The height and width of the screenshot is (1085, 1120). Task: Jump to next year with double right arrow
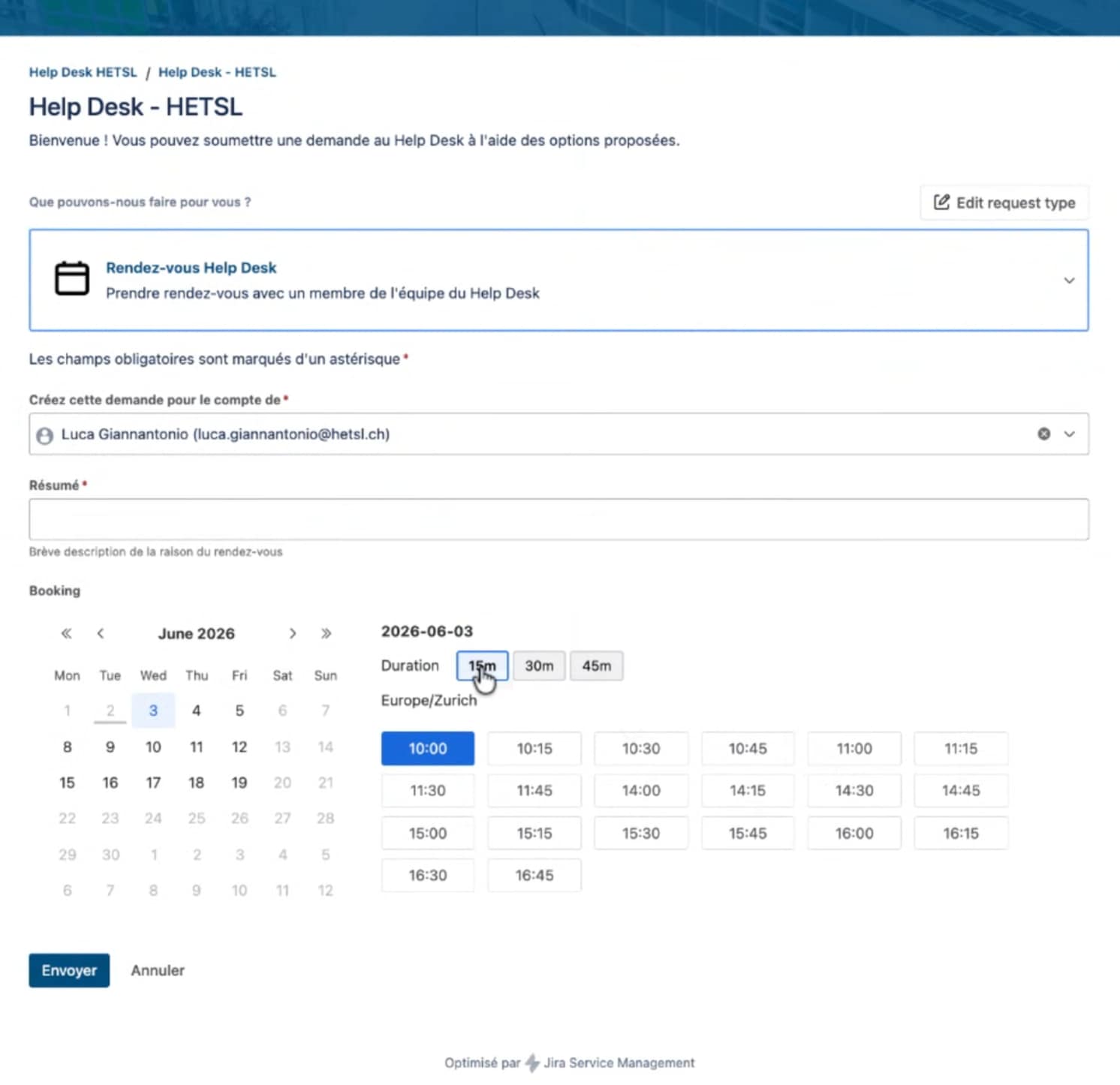326,633
